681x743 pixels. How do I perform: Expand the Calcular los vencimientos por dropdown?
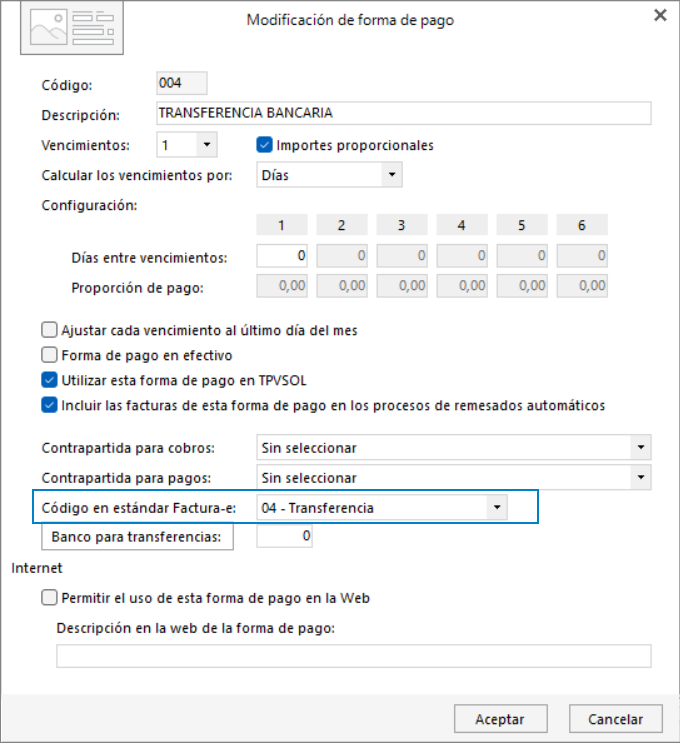tap(392, 174)
